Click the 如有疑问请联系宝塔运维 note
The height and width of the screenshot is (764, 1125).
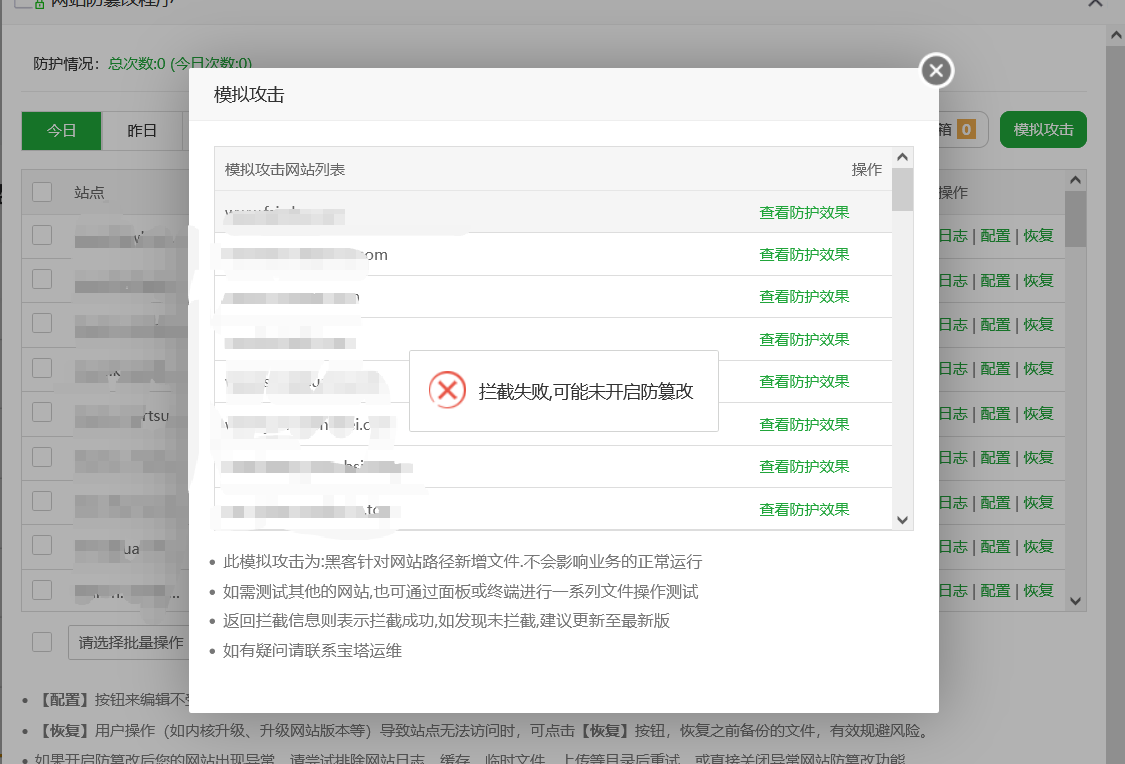pos(312,651)
